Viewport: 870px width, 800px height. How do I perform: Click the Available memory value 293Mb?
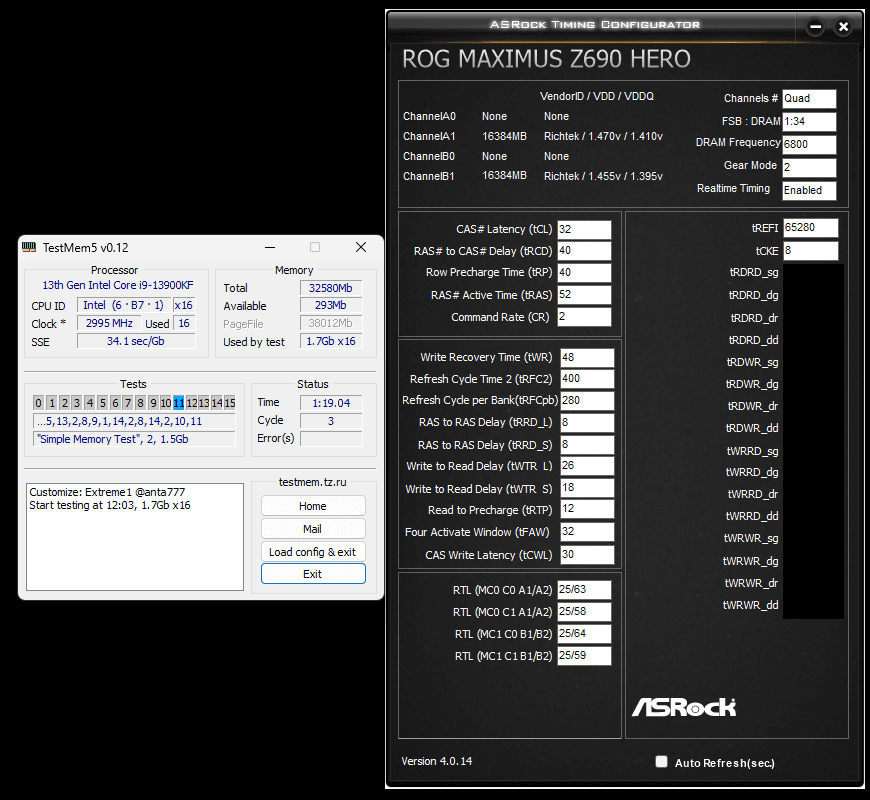point(331,305)
